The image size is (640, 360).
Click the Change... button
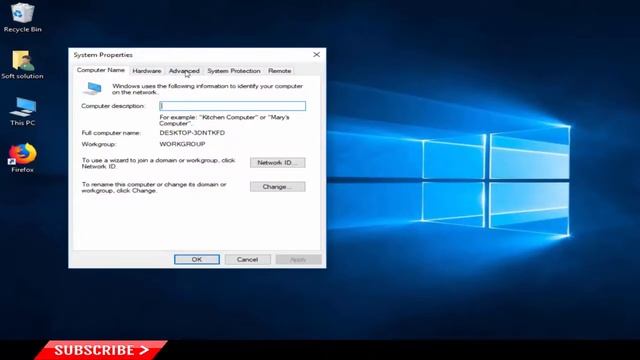[x=278, y=187]
